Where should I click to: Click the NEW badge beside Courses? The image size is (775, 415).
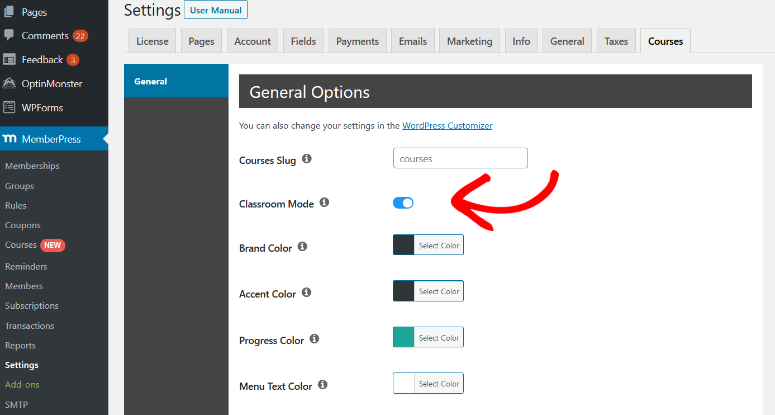point(52,245)
